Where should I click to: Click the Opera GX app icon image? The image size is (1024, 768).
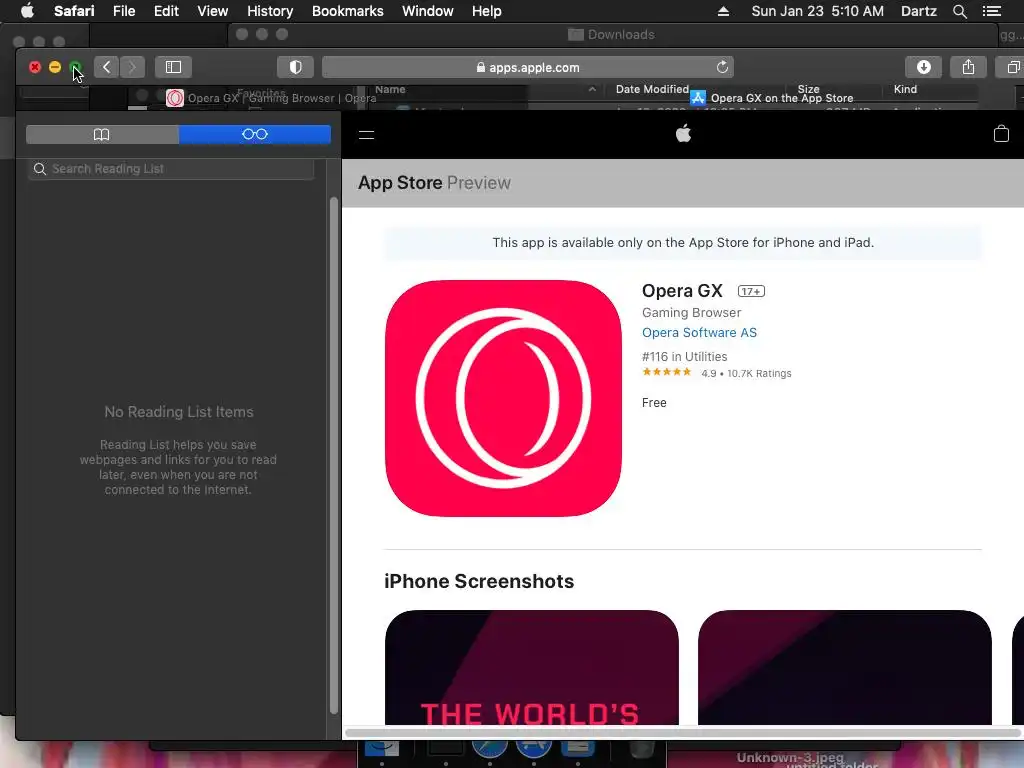tap(504, 398)
